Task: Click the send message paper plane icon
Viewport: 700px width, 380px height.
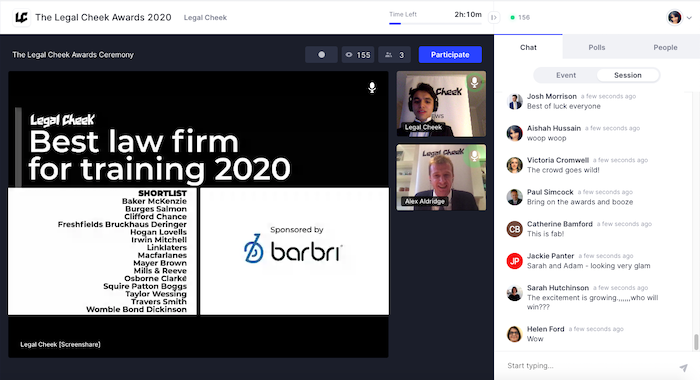Action: [683, 367]
